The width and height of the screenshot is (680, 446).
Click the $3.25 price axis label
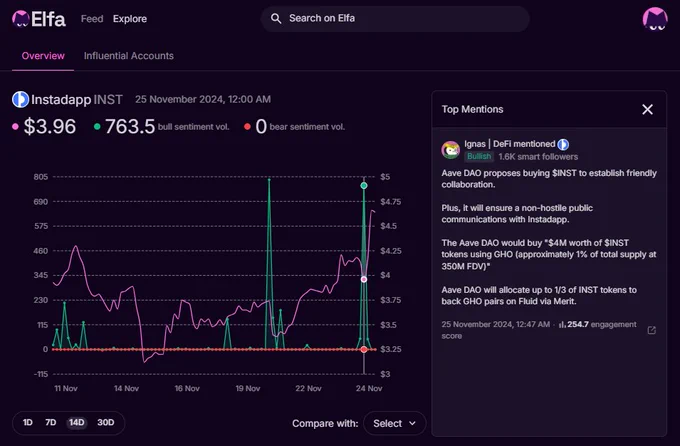click(390, 349)
